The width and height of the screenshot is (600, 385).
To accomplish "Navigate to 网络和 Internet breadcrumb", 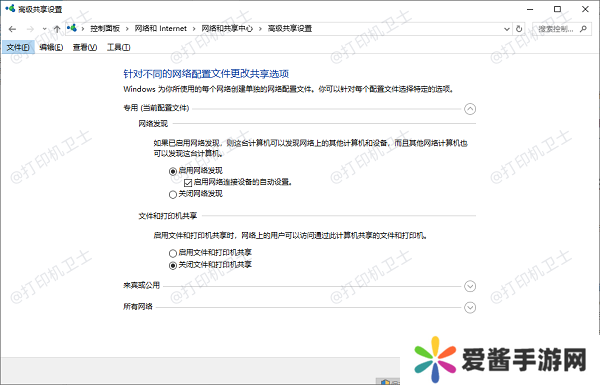I will click(161, 29).
